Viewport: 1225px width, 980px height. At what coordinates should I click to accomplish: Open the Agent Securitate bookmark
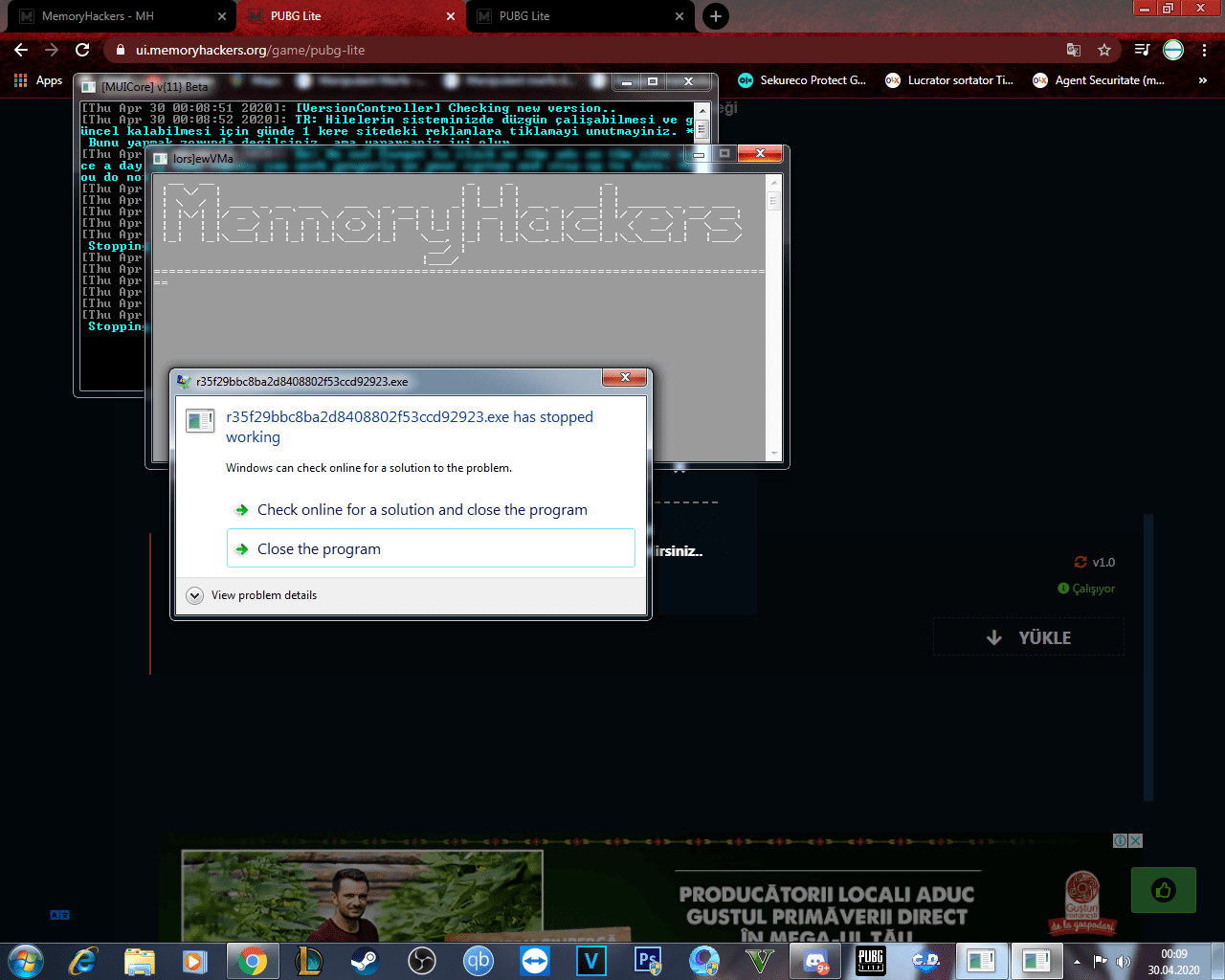(1099, 80)
